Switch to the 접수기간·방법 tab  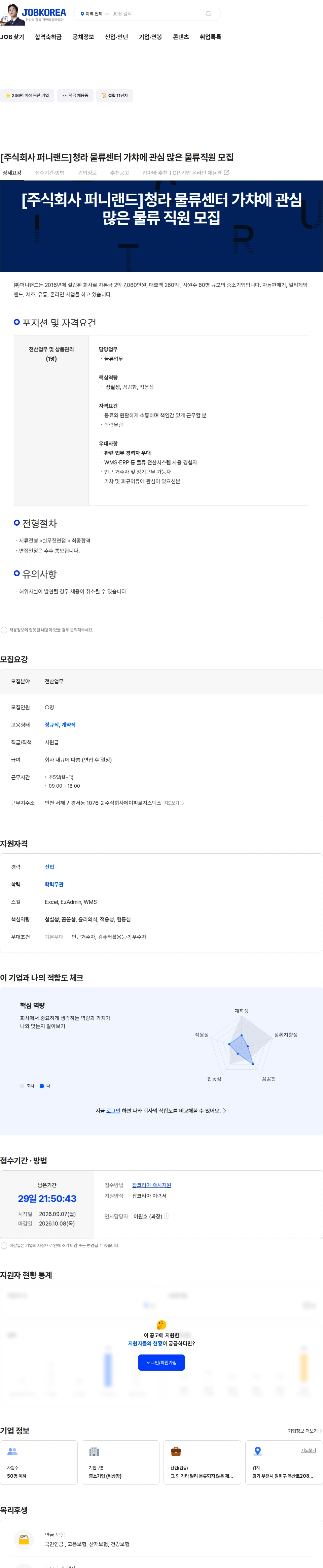(50, 173)
